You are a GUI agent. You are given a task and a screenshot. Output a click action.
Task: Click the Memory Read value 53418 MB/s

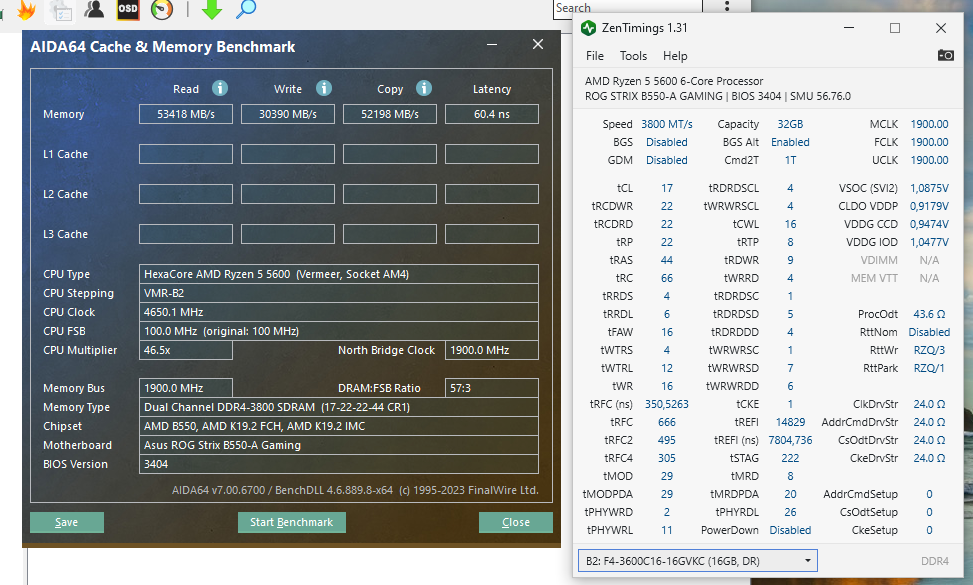pos(186,114)
